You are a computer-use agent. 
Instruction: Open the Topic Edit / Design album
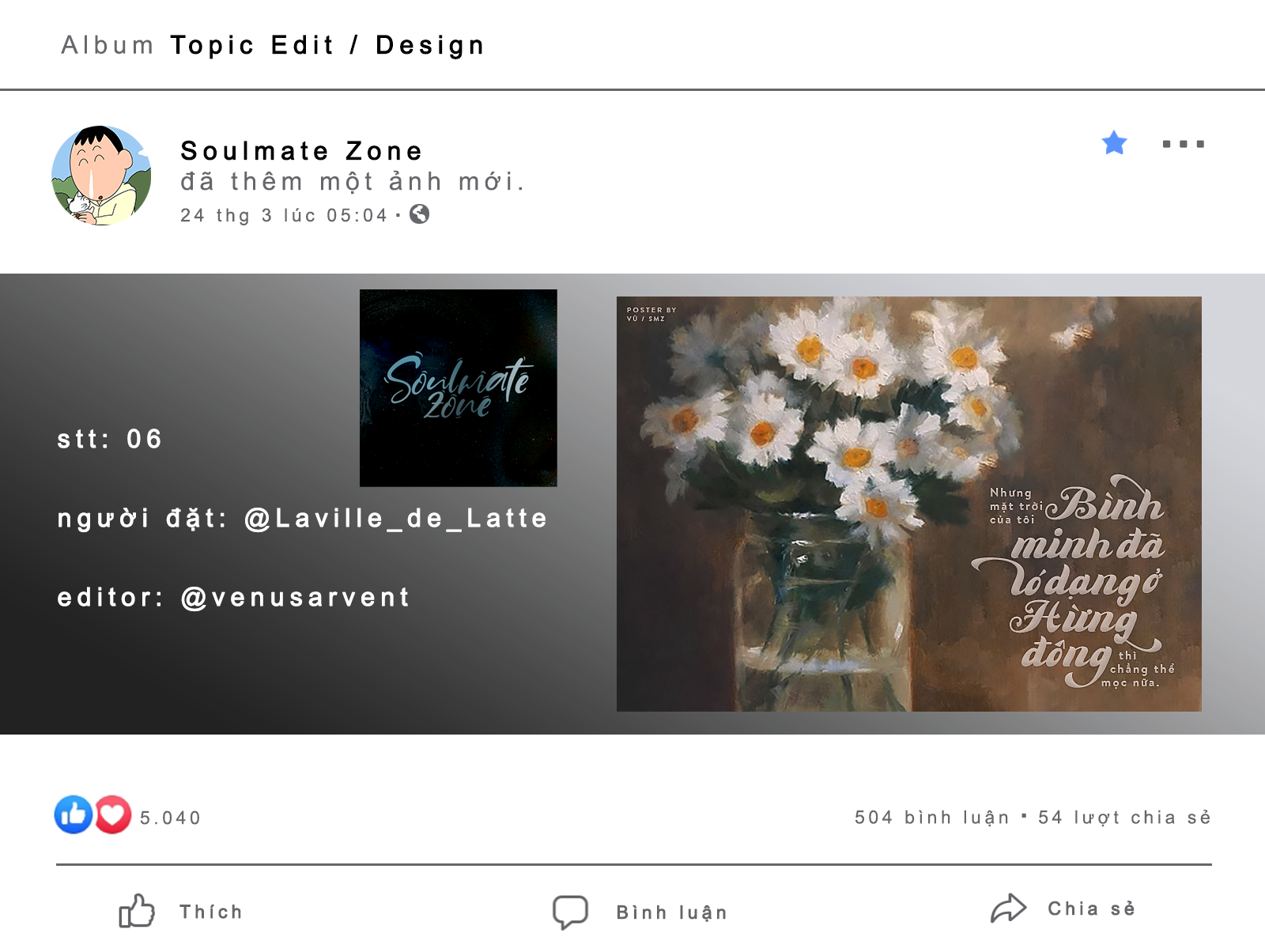click(327, 45)
